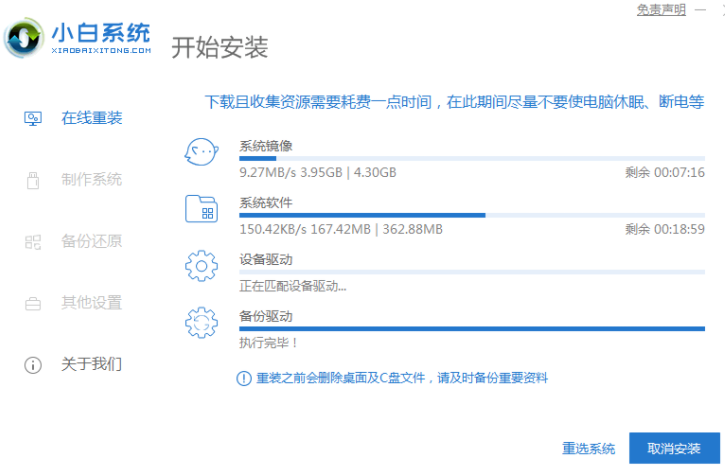Click the 备份驱动 gear icon
The width and height of the screenshot is (725, 465).
(201, 324)
